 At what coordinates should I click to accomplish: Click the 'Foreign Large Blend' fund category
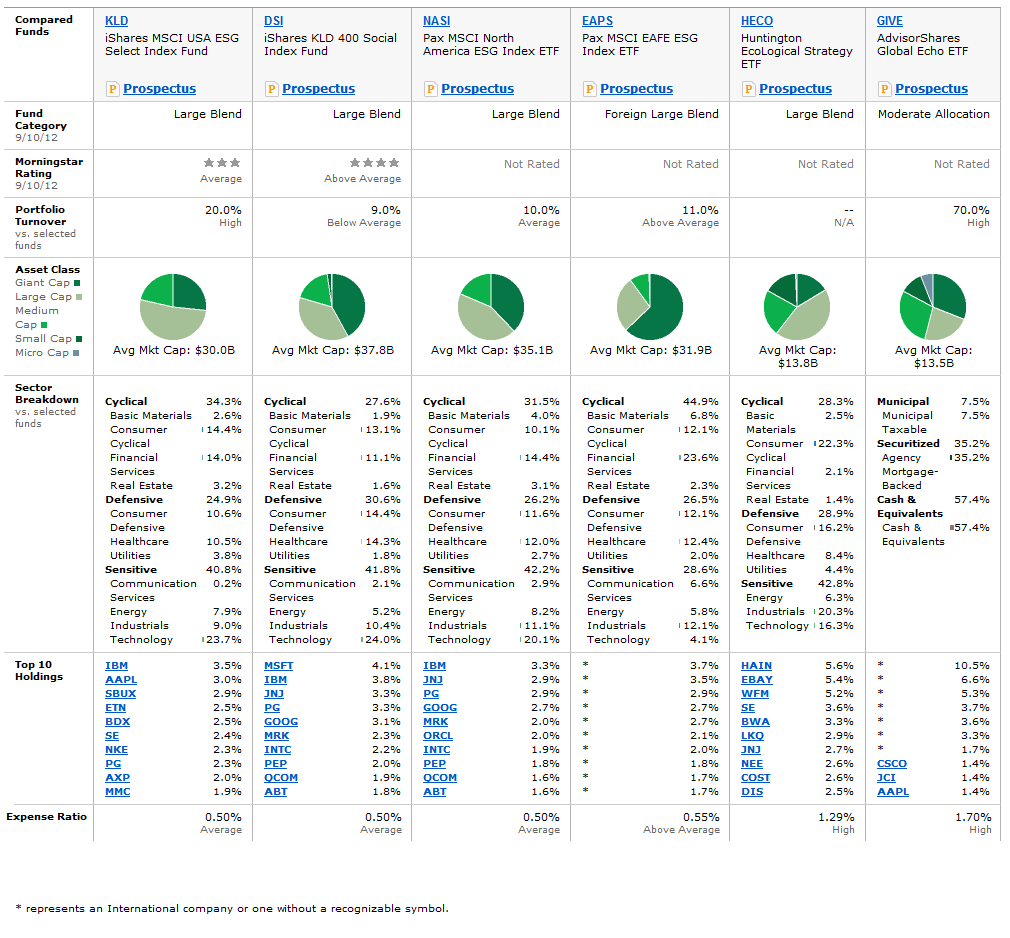662,115
